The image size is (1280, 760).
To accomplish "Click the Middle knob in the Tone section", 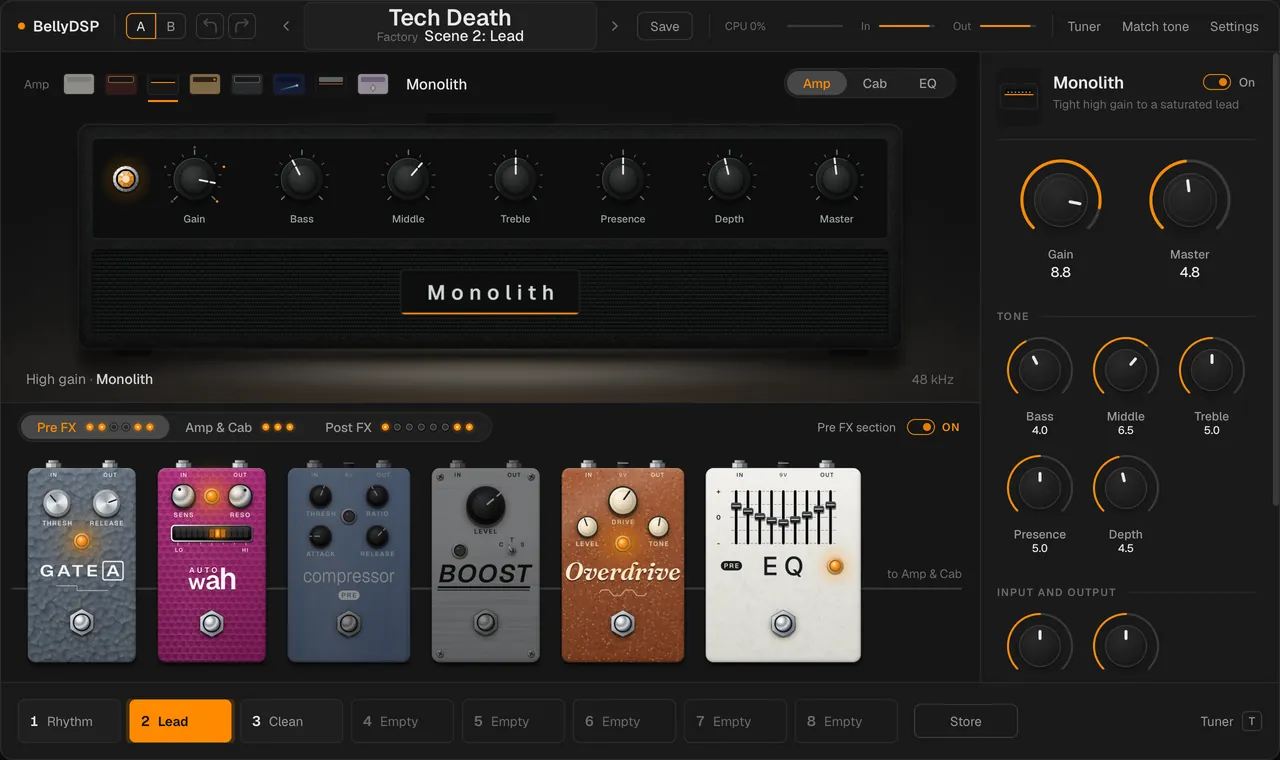I will click(1126, 371).
